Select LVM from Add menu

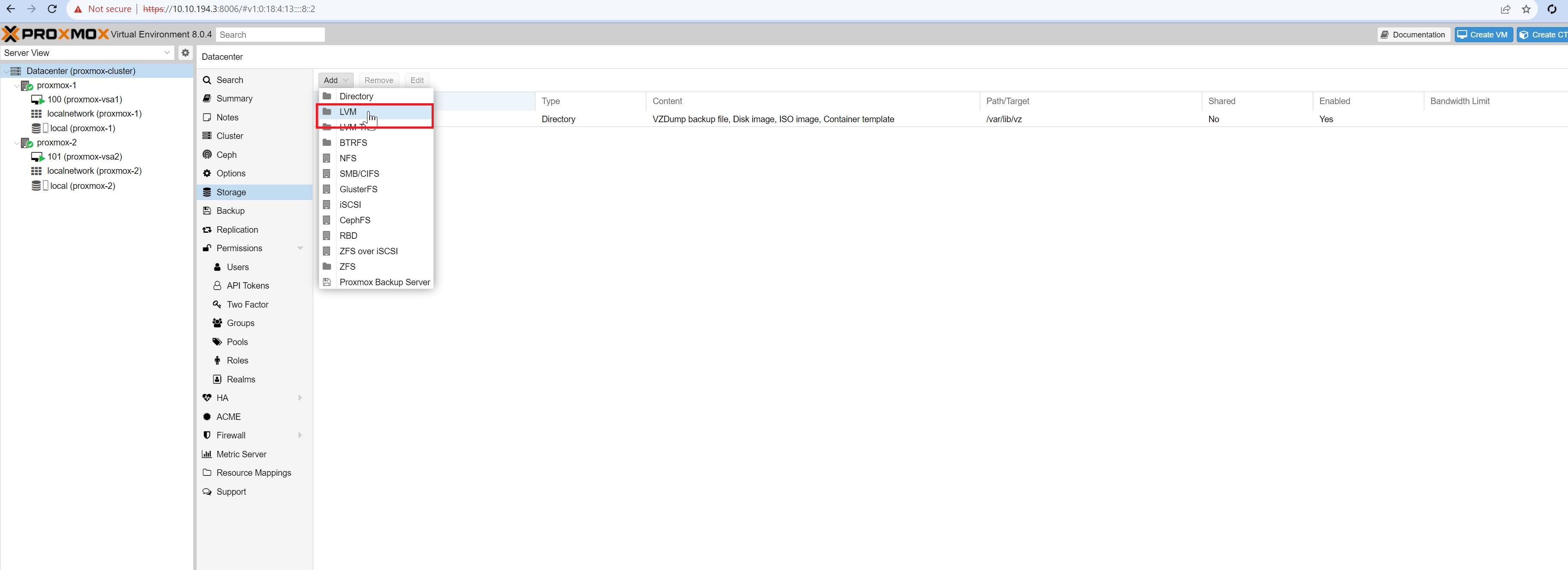pyautogui.click(x=376, y=112)
